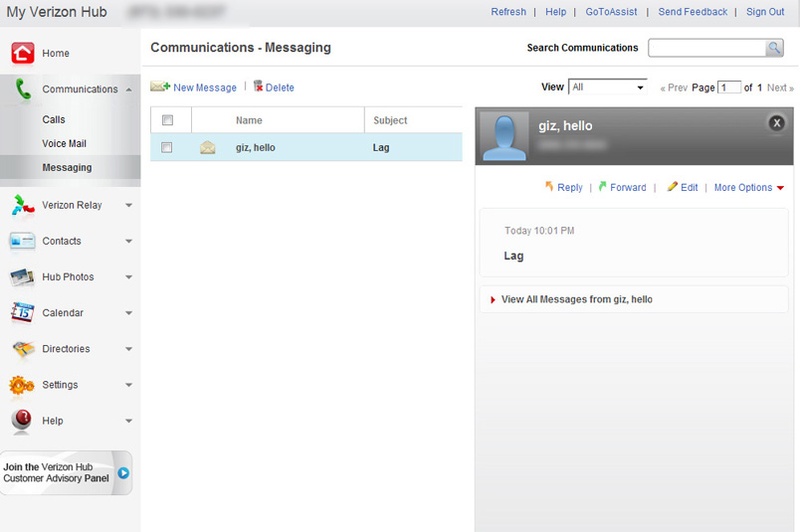Image resolution: width=800 pixels, height=532 pixels.
Task: Click the Edit link text
Action: [x=689, y=188]
